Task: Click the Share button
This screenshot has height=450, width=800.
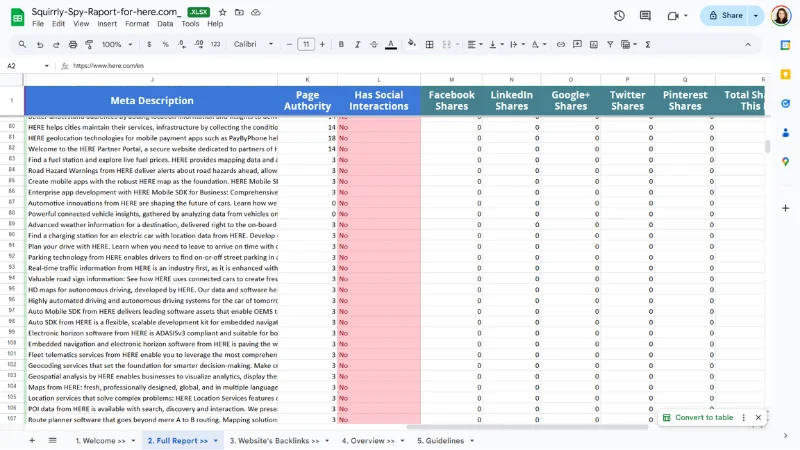Action: 727,15
